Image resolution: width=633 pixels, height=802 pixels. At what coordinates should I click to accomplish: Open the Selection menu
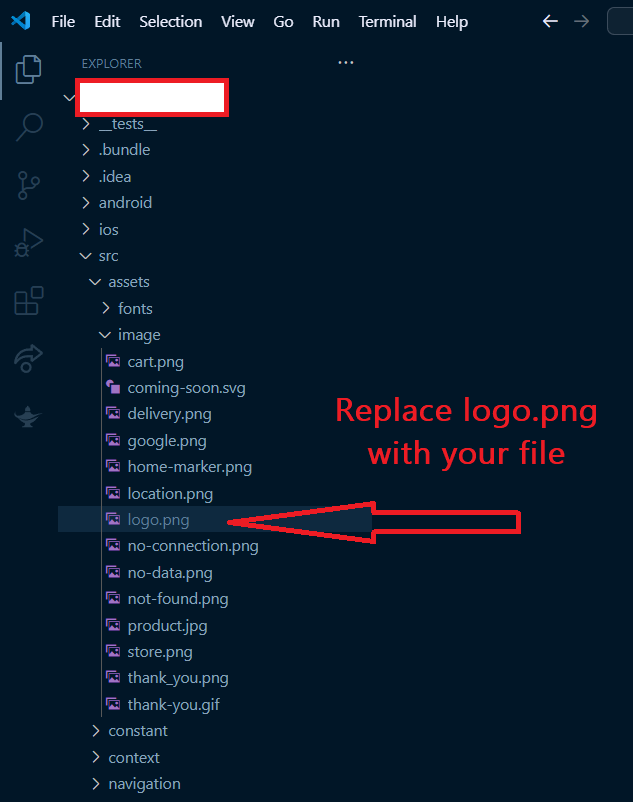tap(170, 21)
